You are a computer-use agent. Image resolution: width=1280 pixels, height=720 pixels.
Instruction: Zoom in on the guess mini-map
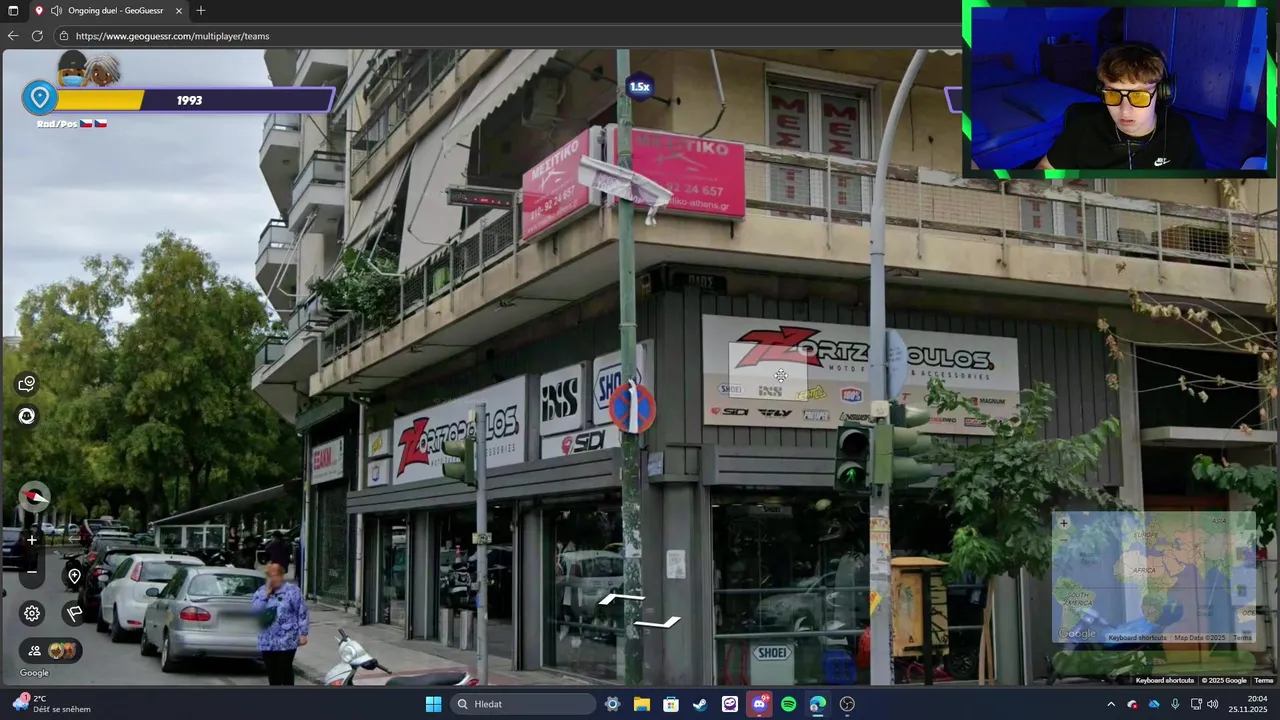point(1064,523)
